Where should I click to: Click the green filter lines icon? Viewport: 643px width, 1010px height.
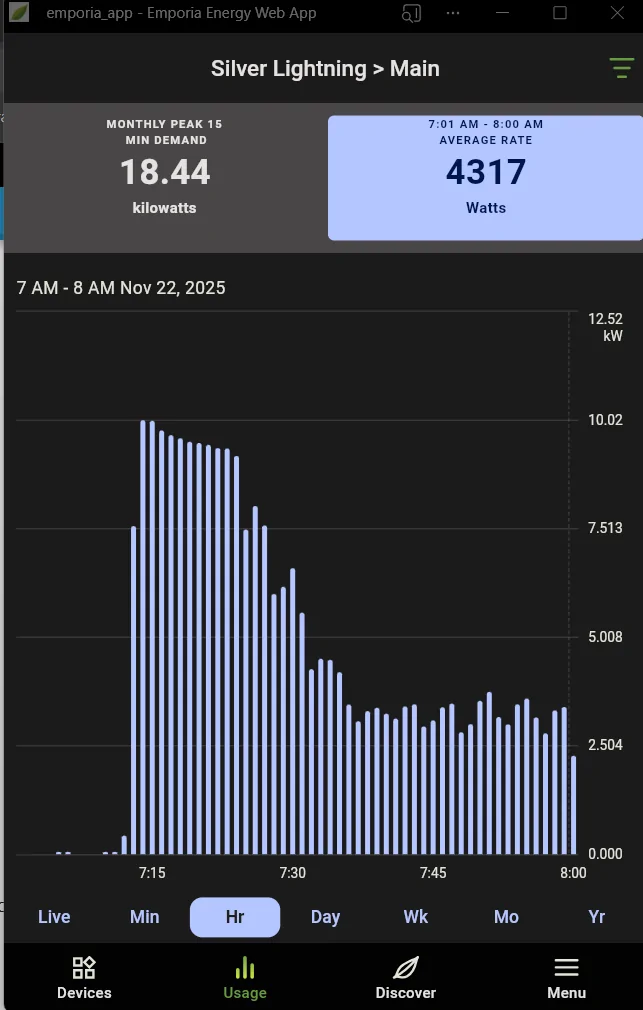click(621, 68)
